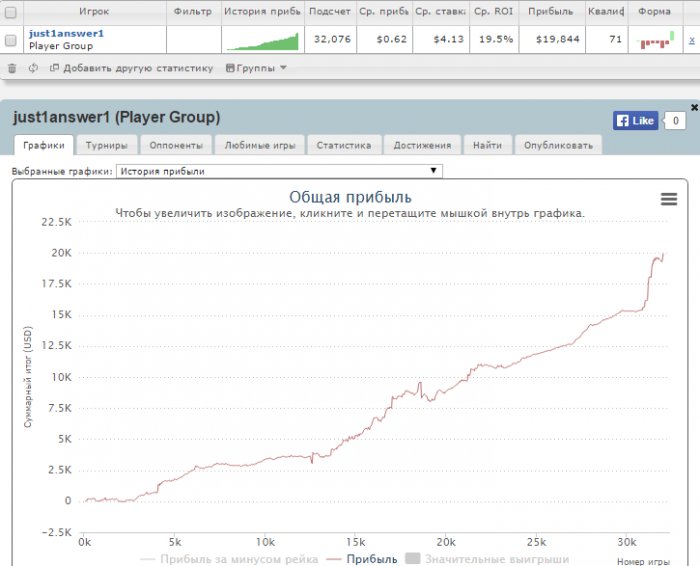
Task: Tick the select-all checkbox in table header
Action: 11,12
